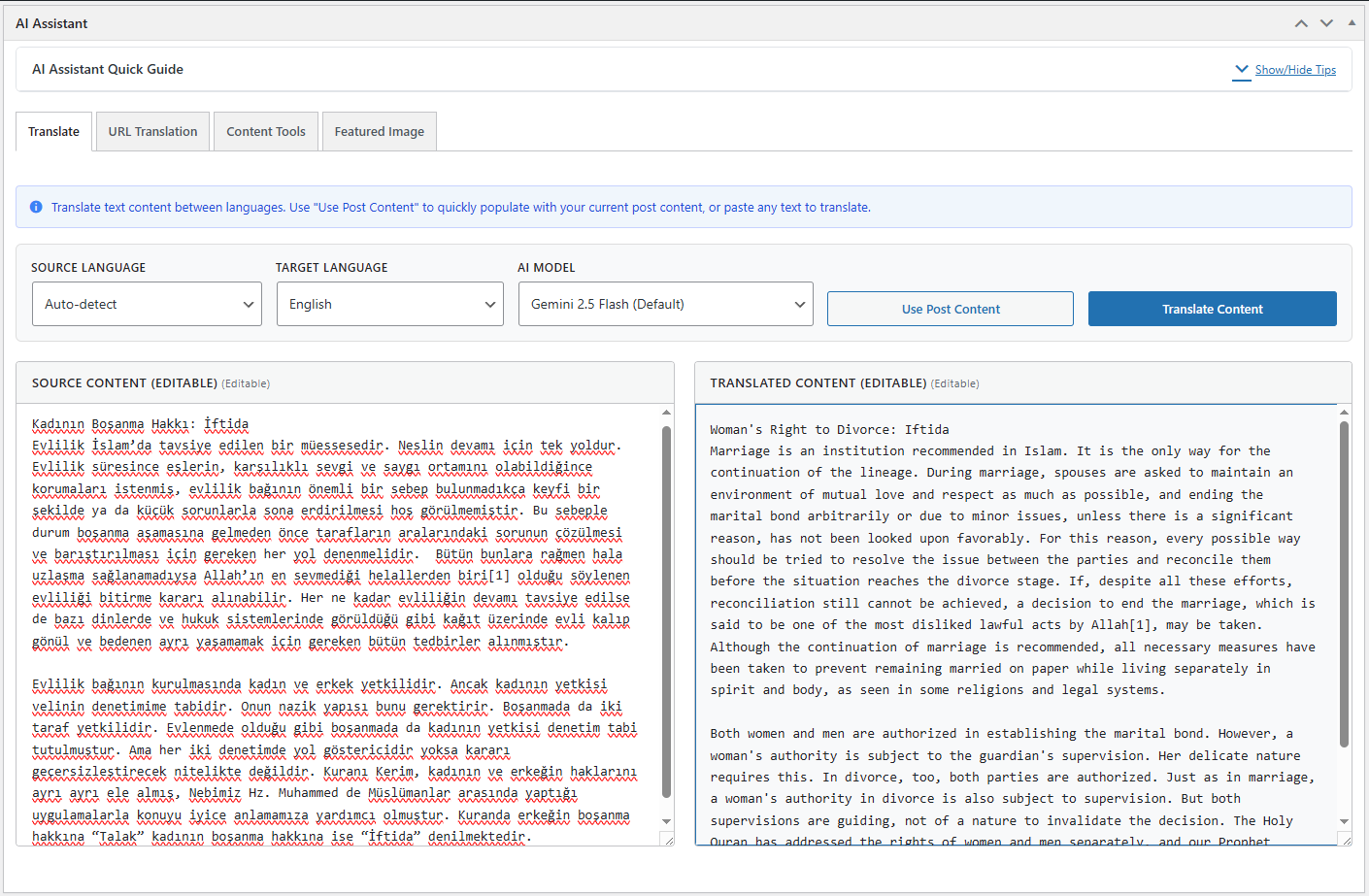Click translated content scrollbar down arrow

[1344, 821]
